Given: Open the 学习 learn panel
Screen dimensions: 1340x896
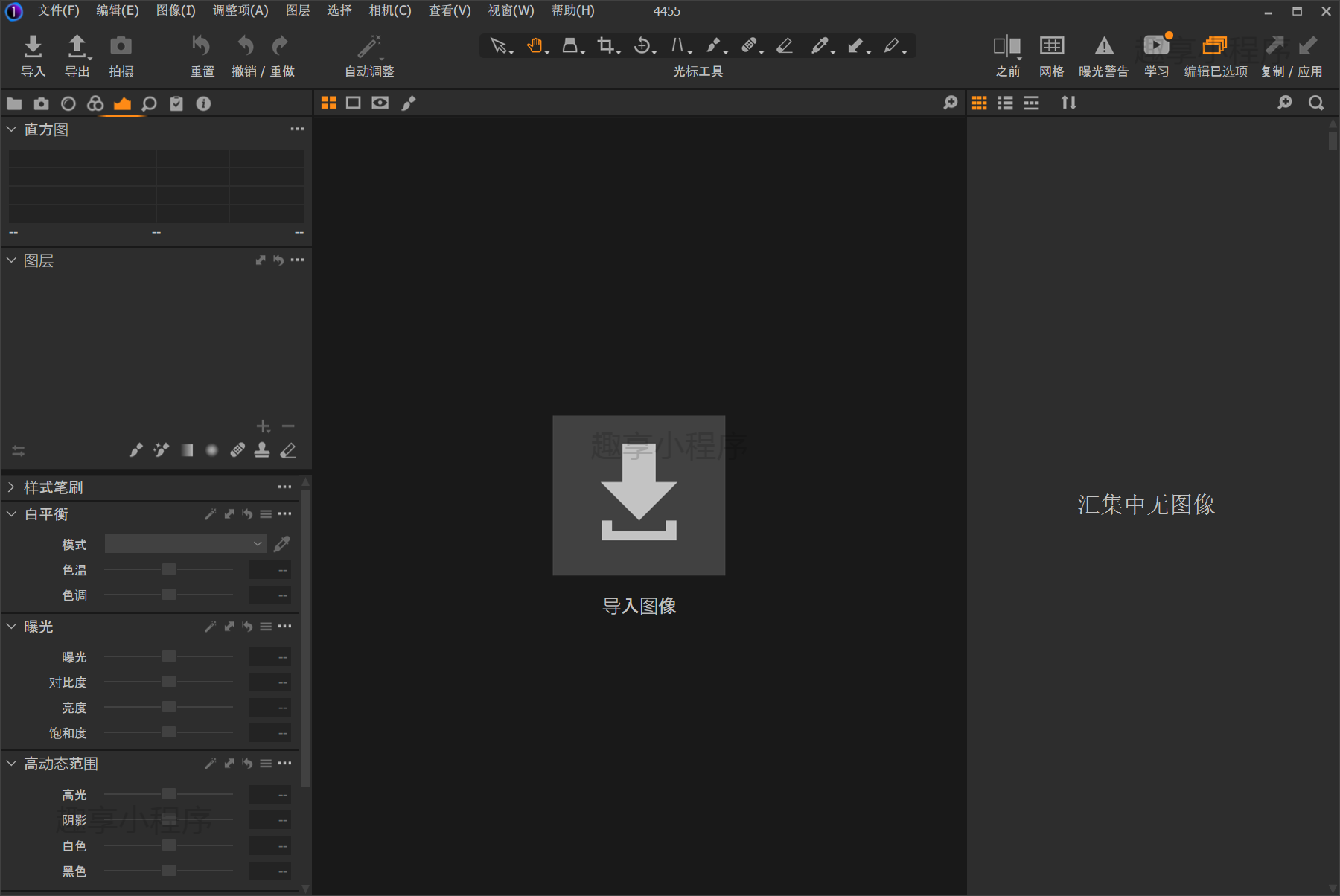Looking at the screenshot, I should click(1157, 46).
